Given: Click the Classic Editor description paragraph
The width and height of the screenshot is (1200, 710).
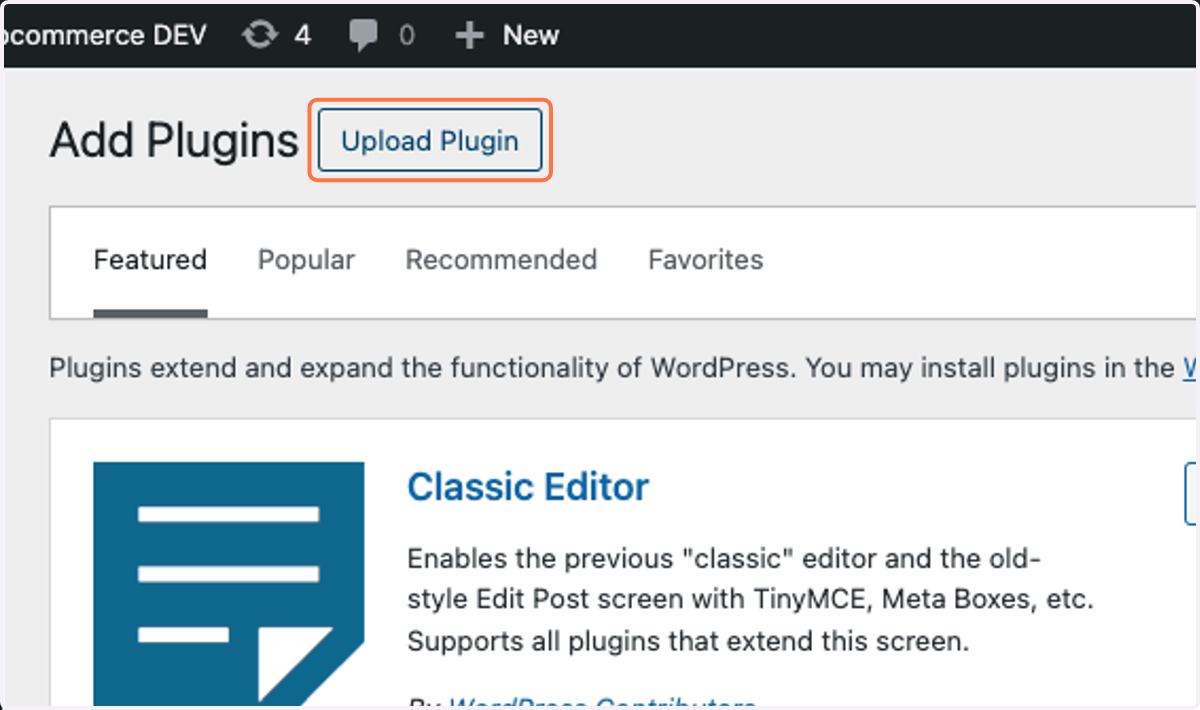Looking at the screenshot, I should point(751,599).
